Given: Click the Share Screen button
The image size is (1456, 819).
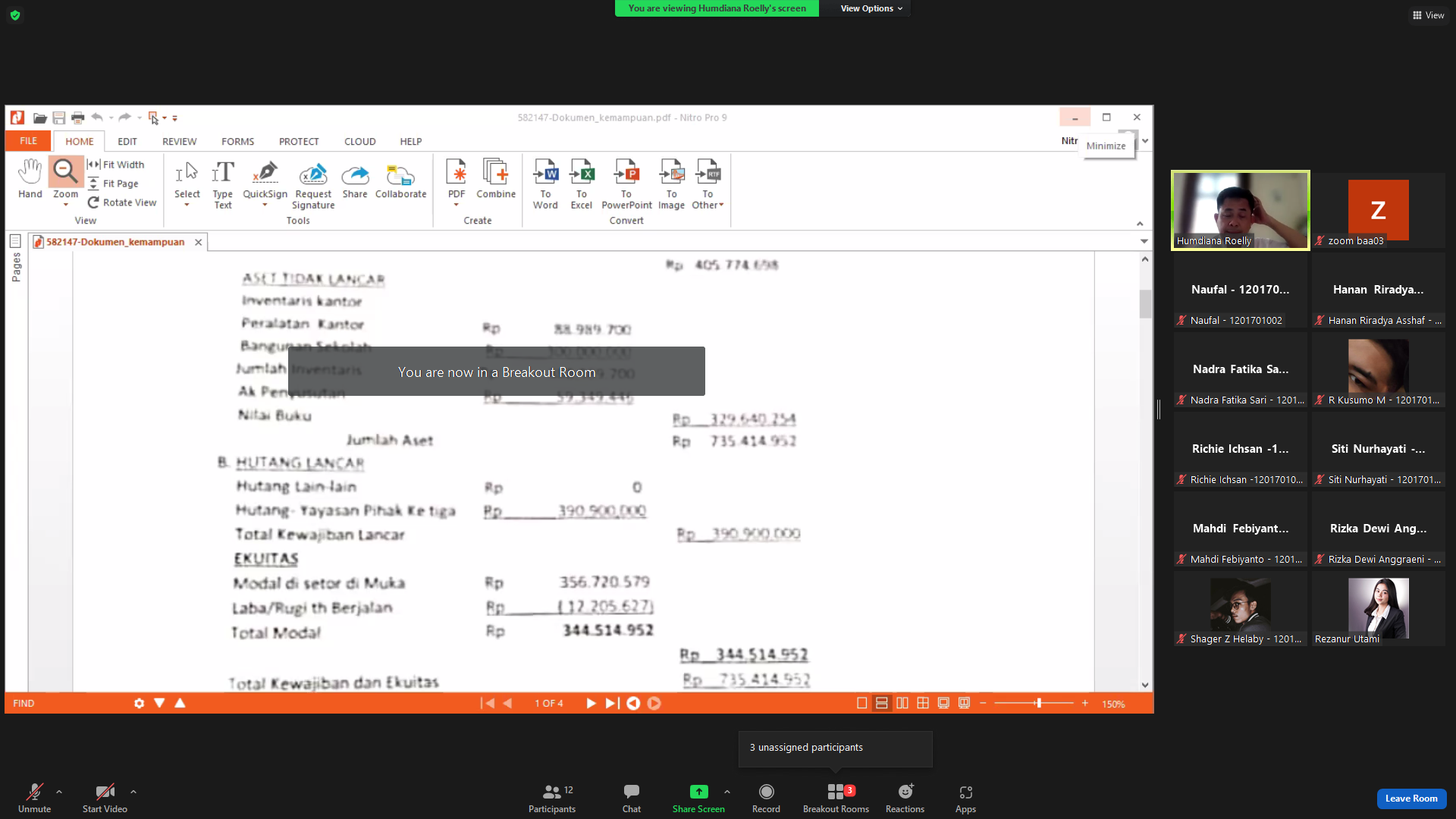Looking at the screenshot, I should pyautogui.click(x=698, y=799).
